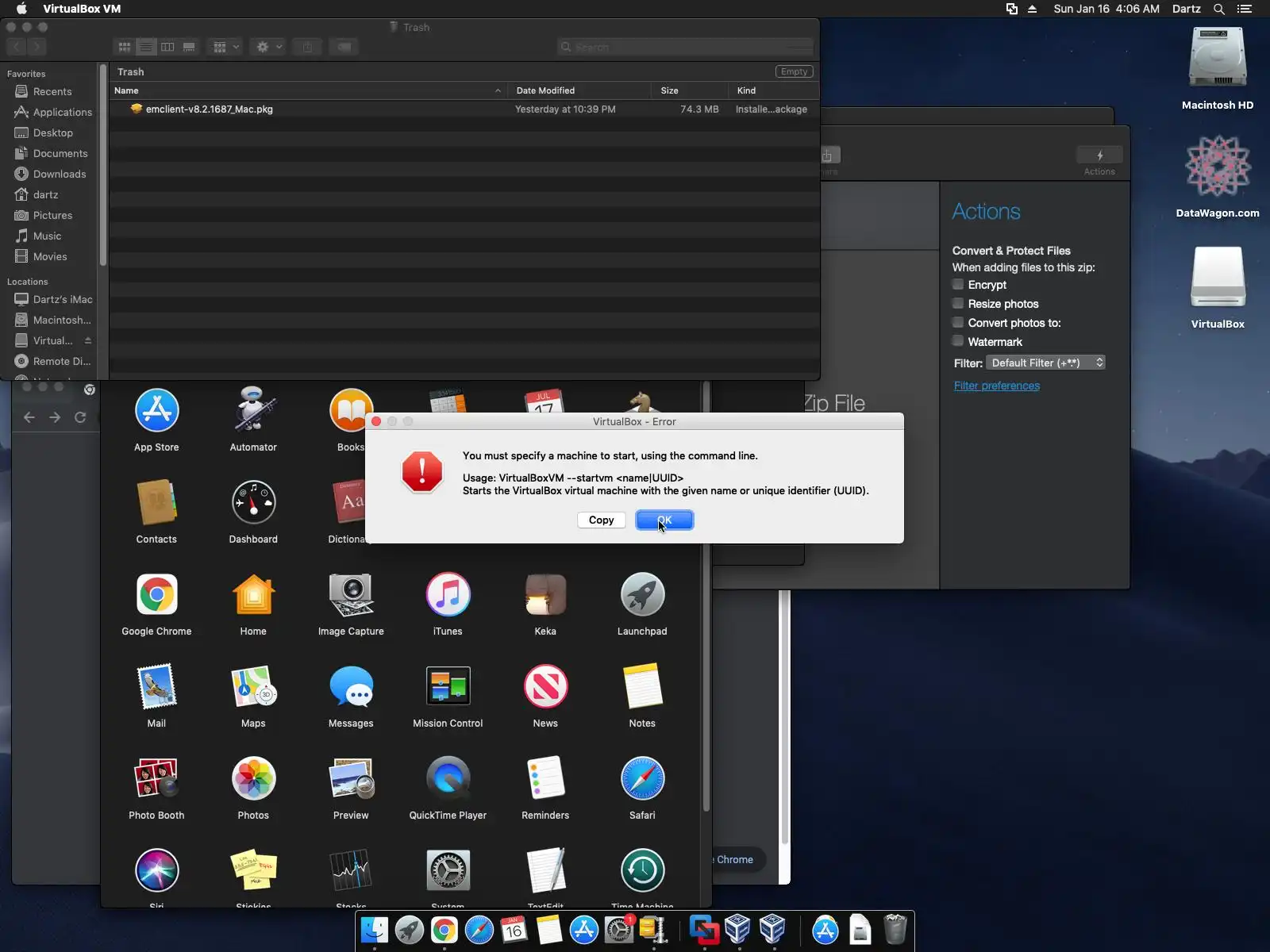The width and height of the screenshot is (1270, 952).
Task: Click the Applications window vertical scrollbar
Action: [x=706, y=595]
